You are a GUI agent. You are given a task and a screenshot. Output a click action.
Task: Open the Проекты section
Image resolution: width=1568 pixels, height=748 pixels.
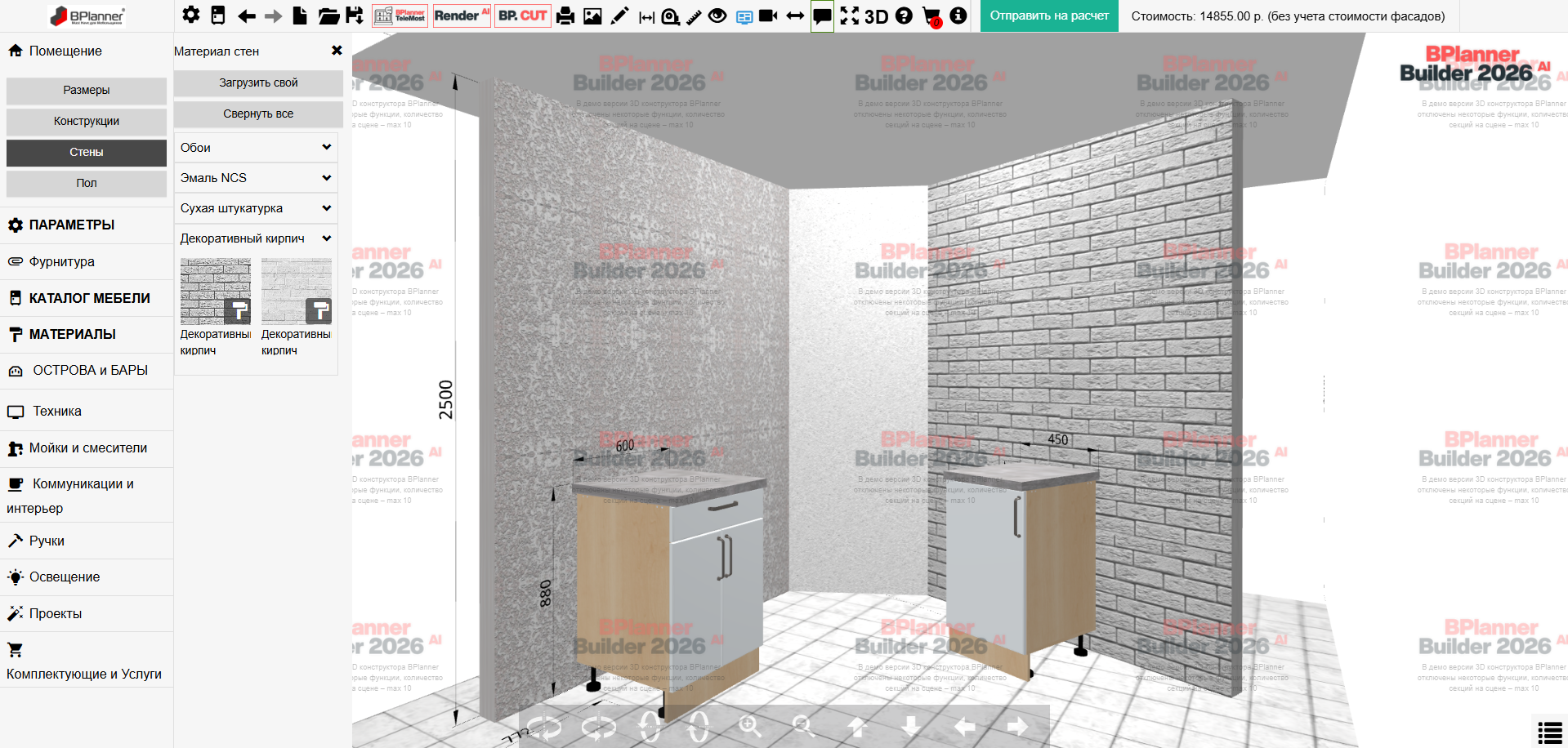coord(87,614)
